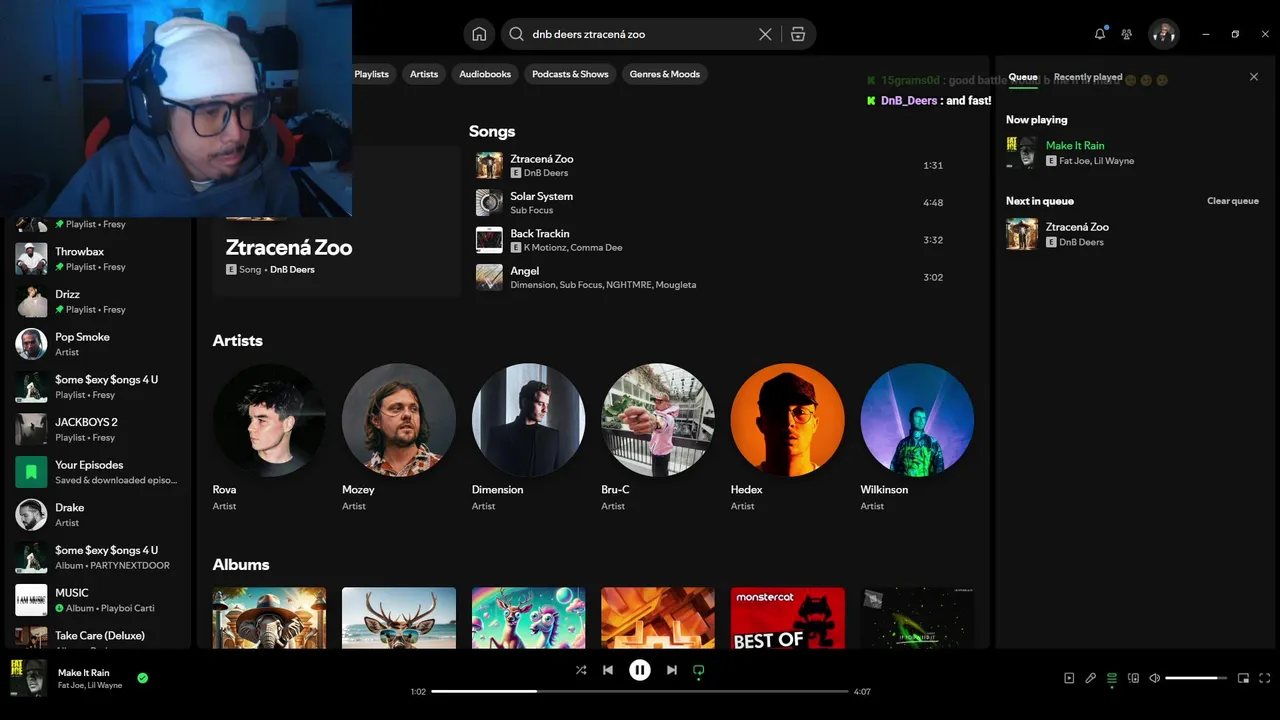Connect to a device icon
1280x720 pixels.
click(x=1133, y=678)
